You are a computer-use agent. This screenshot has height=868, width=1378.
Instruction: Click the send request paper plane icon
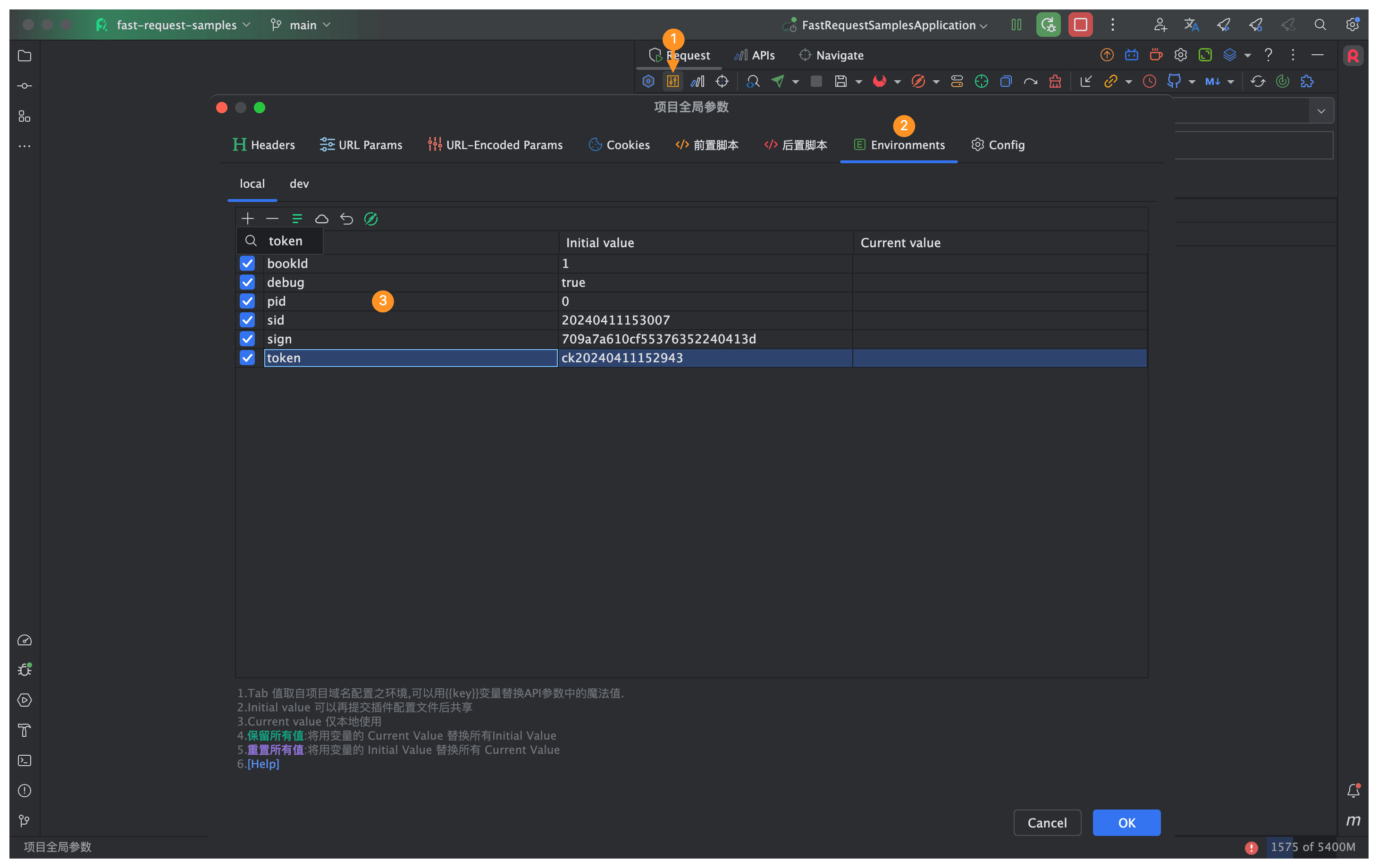coord(778,81)
